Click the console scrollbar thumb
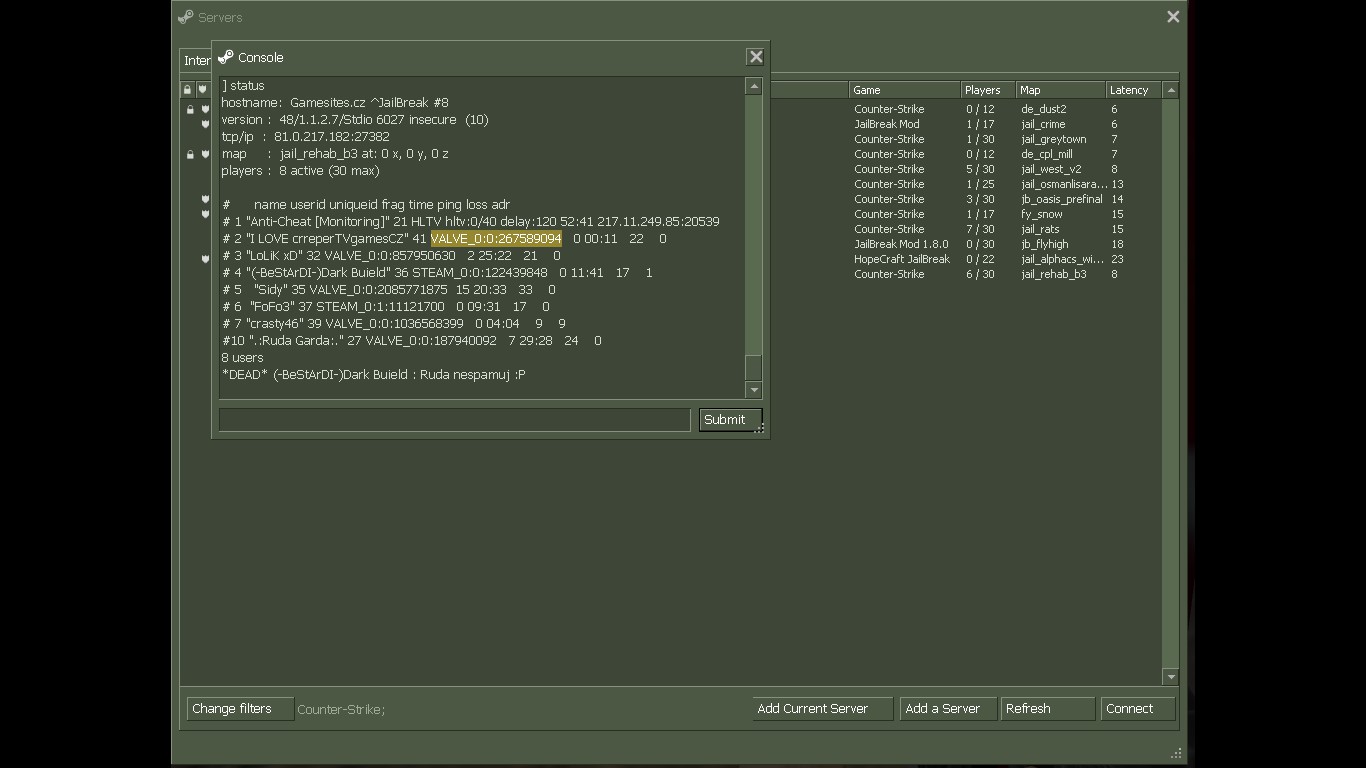Viewport: 1366px width, 768px height. (754, 367)
